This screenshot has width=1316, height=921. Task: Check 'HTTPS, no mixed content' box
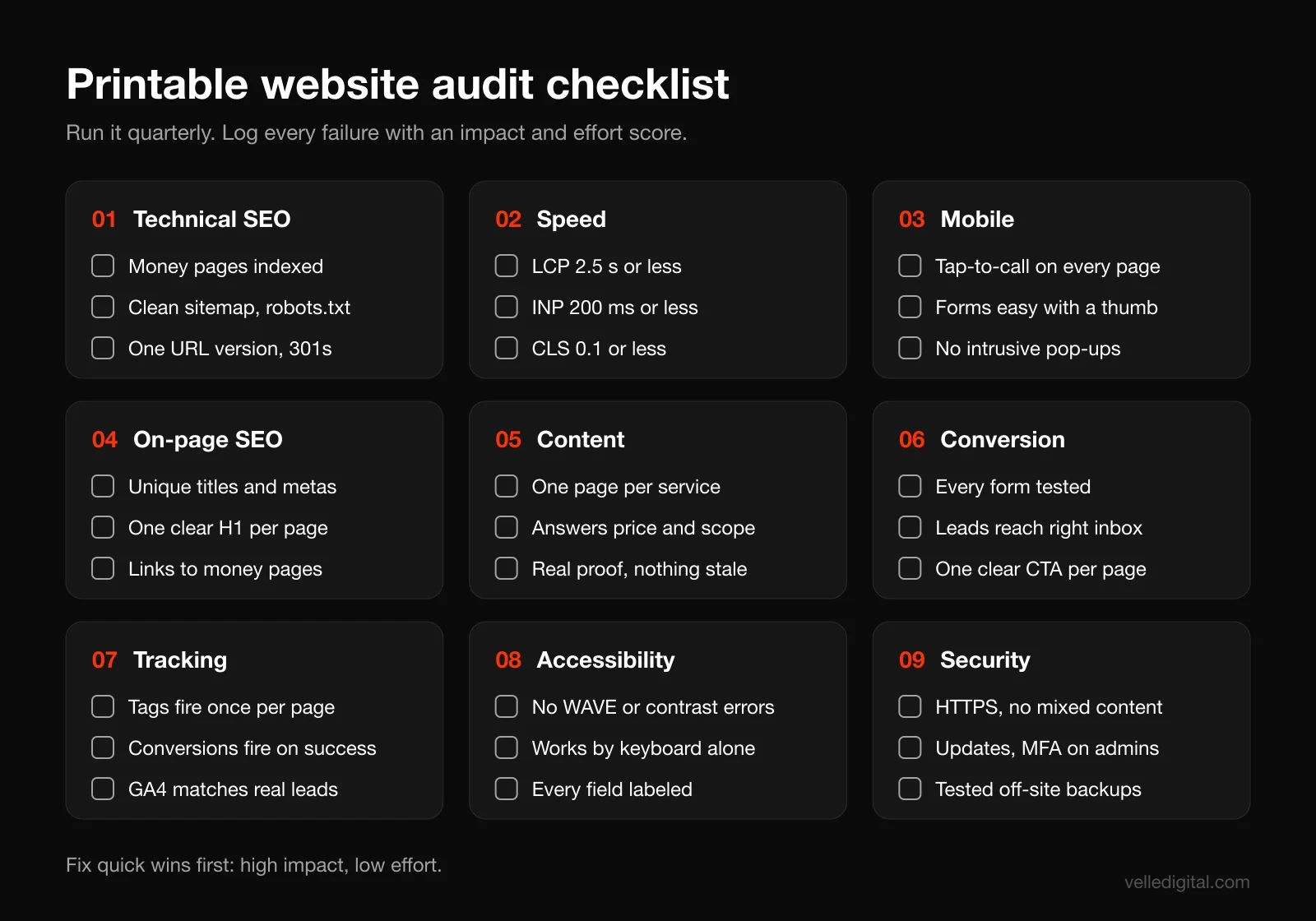910,706
